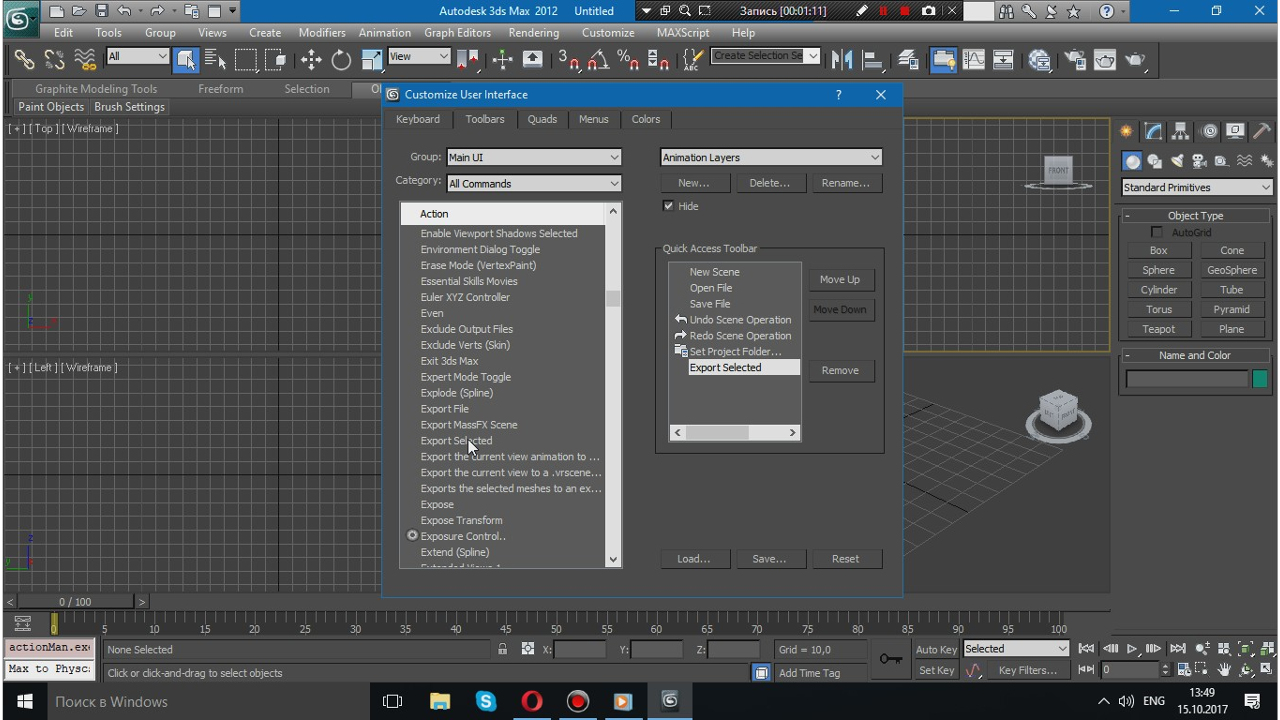Toggle the Auto Key animation mode

coord(936,649)
